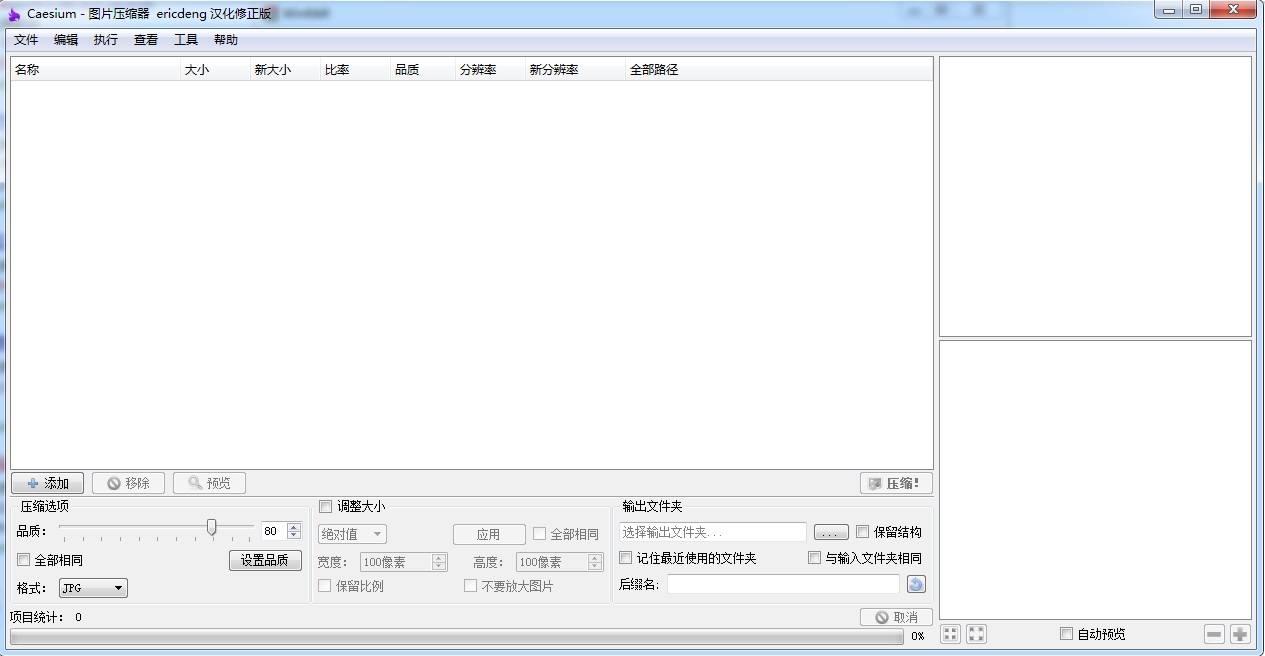Sort by 大小 column header
This screenshot has width=1265, height=656.
pyautogui.click(x=215, y=70)
